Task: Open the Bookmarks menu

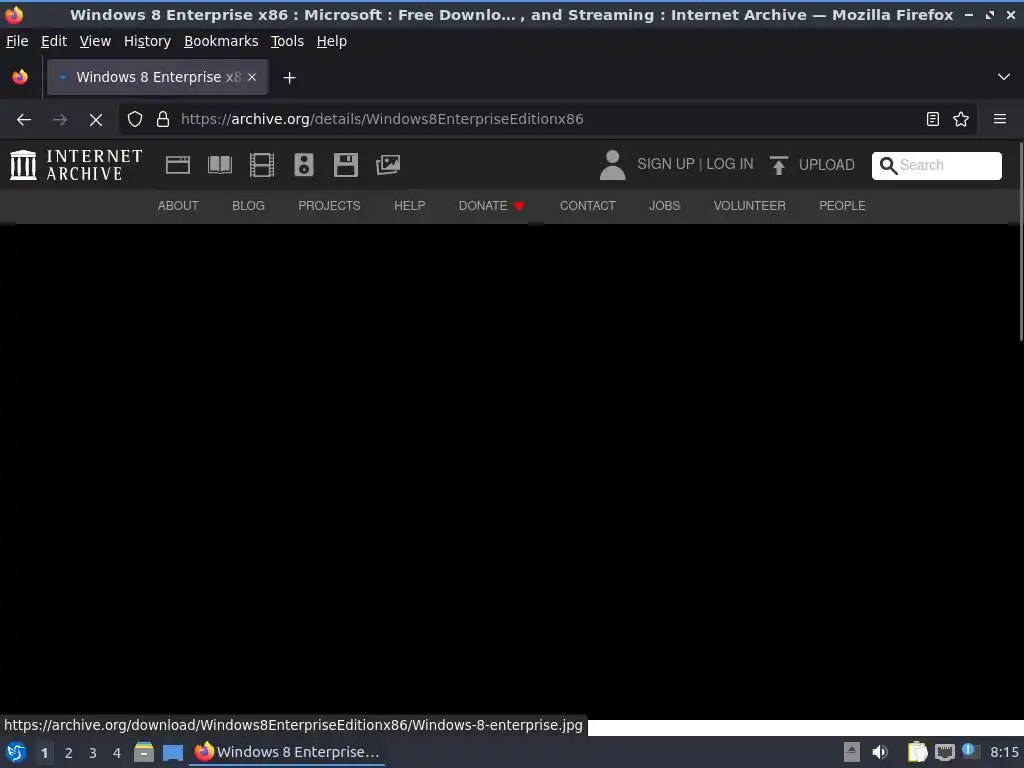Action: pos(221,41)
